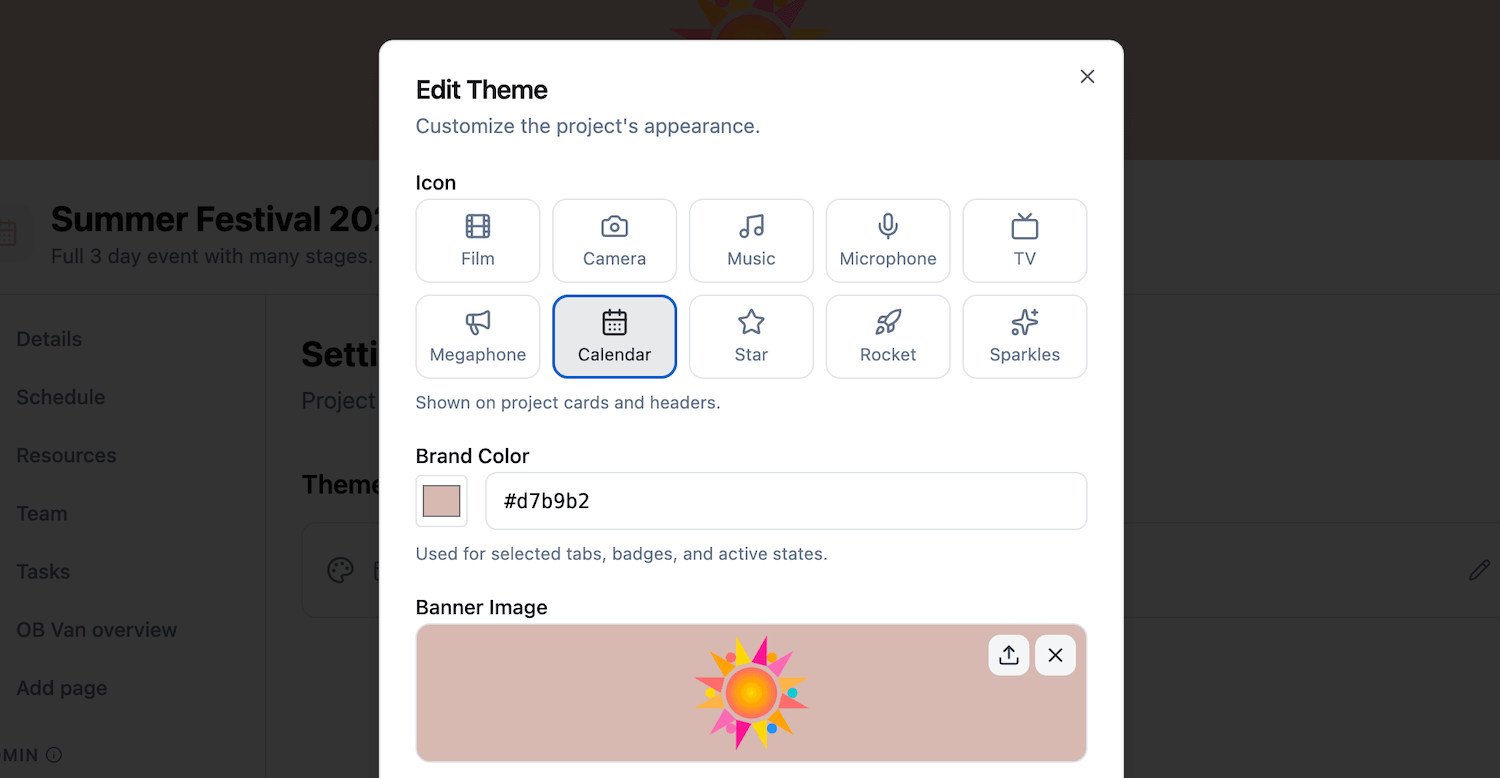The height and width of the screenshot is (778, 1500).
Task: Select the Microphone icon
Action: pos(887,240)
